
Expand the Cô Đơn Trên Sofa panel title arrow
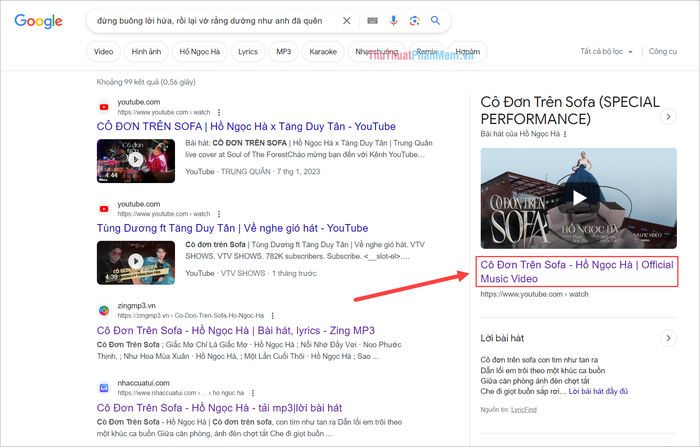[x=668, y=117]
